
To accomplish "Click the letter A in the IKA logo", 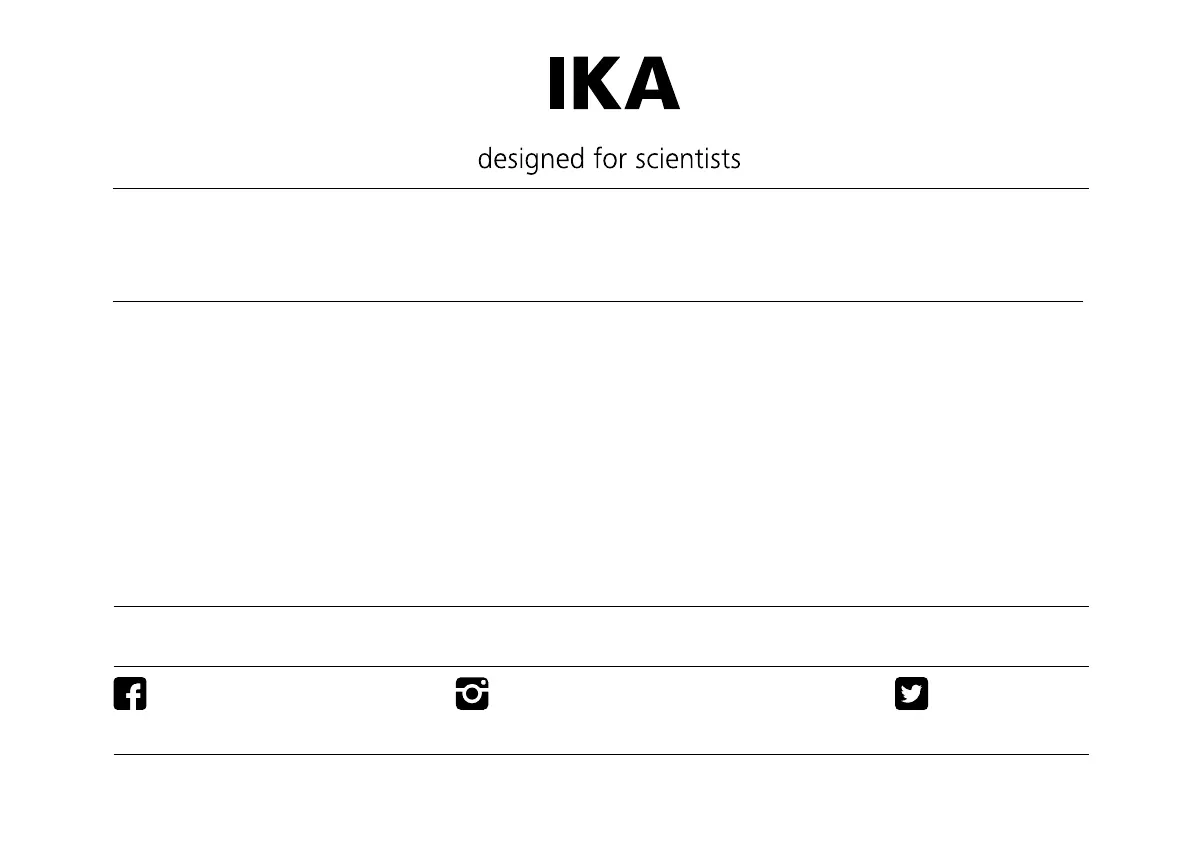I will (x=653, y=84).
